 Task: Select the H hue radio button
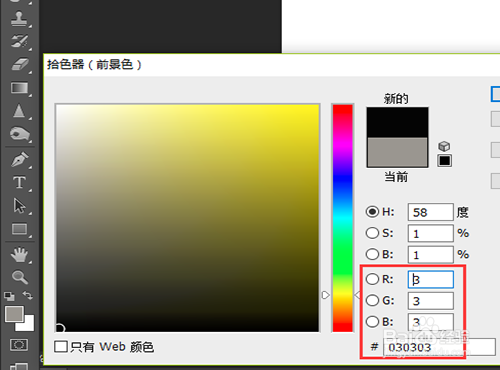(x=372, y=212)
